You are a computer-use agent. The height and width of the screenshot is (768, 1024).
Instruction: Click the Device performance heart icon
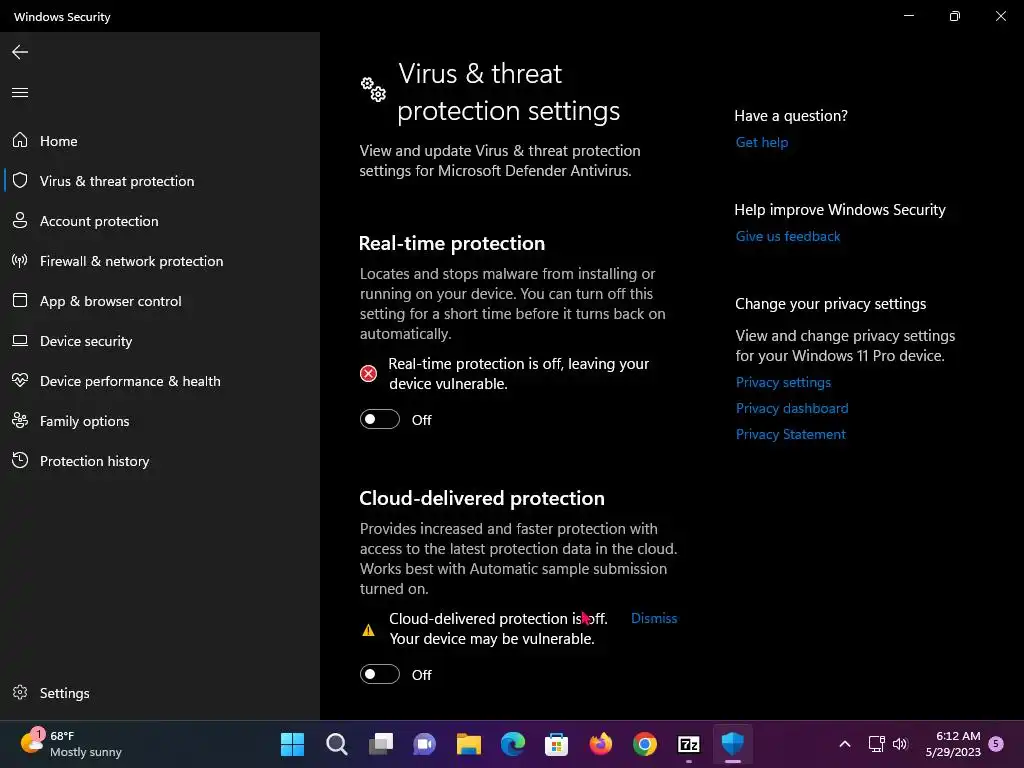coord(20,380)
